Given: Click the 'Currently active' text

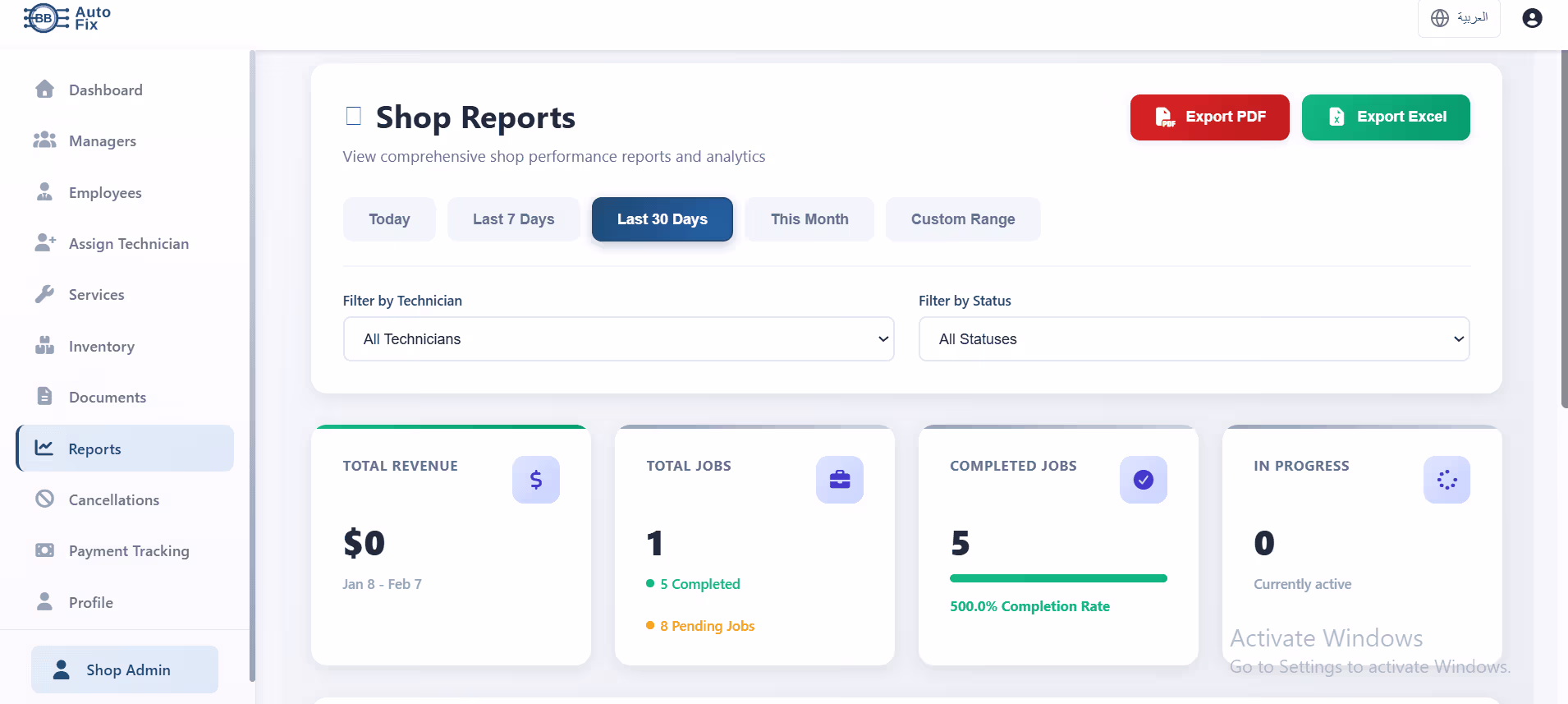Looking at the screenshot, I should [1302, 584].
